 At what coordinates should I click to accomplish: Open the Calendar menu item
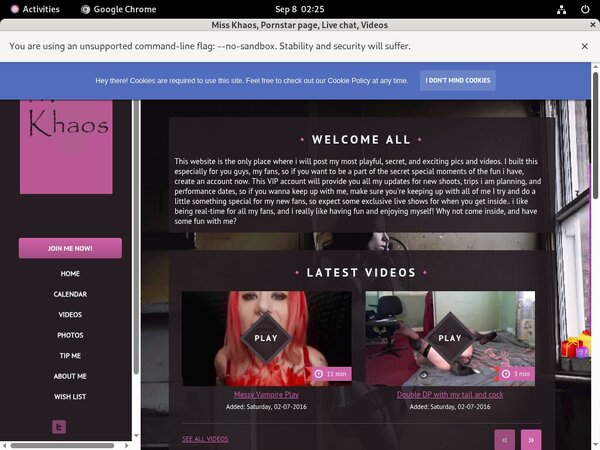click(70, 294)
